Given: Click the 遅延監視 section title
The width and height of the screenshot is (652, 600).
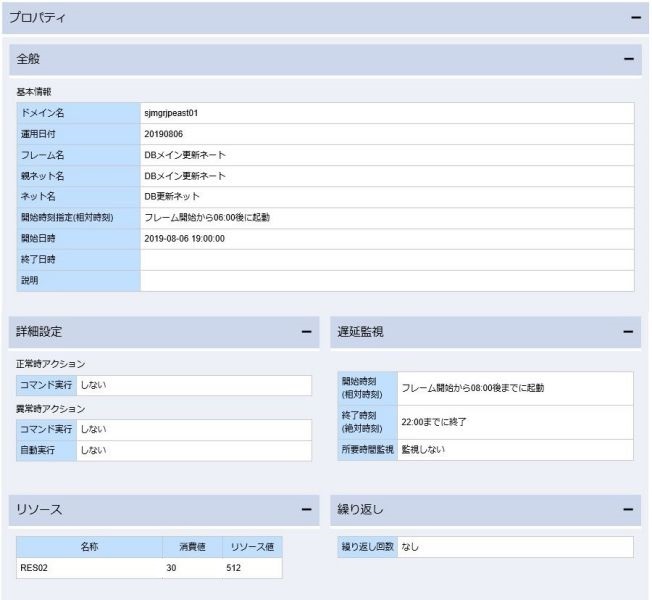Looking at the screenshot, I should (x=361, y=332).
